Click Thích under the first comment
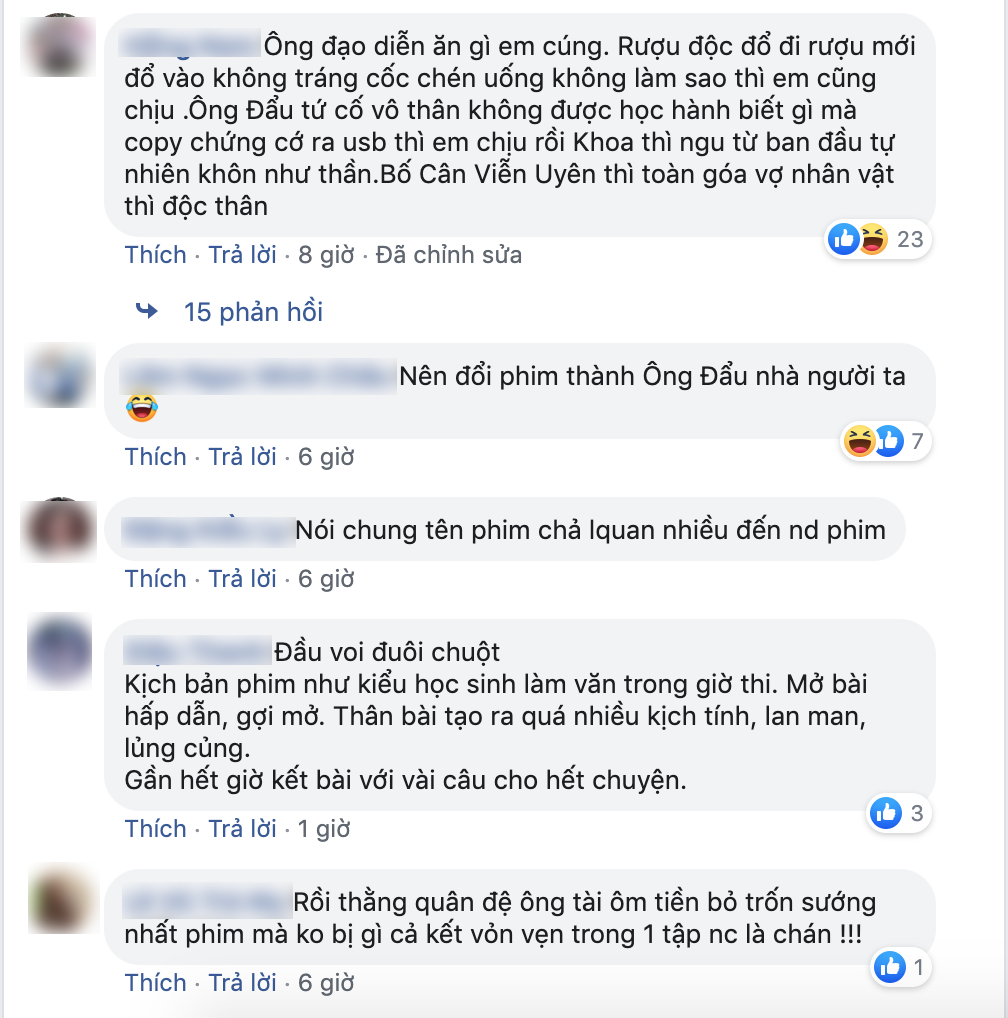 pyautogui.click(x=155, y=255)
